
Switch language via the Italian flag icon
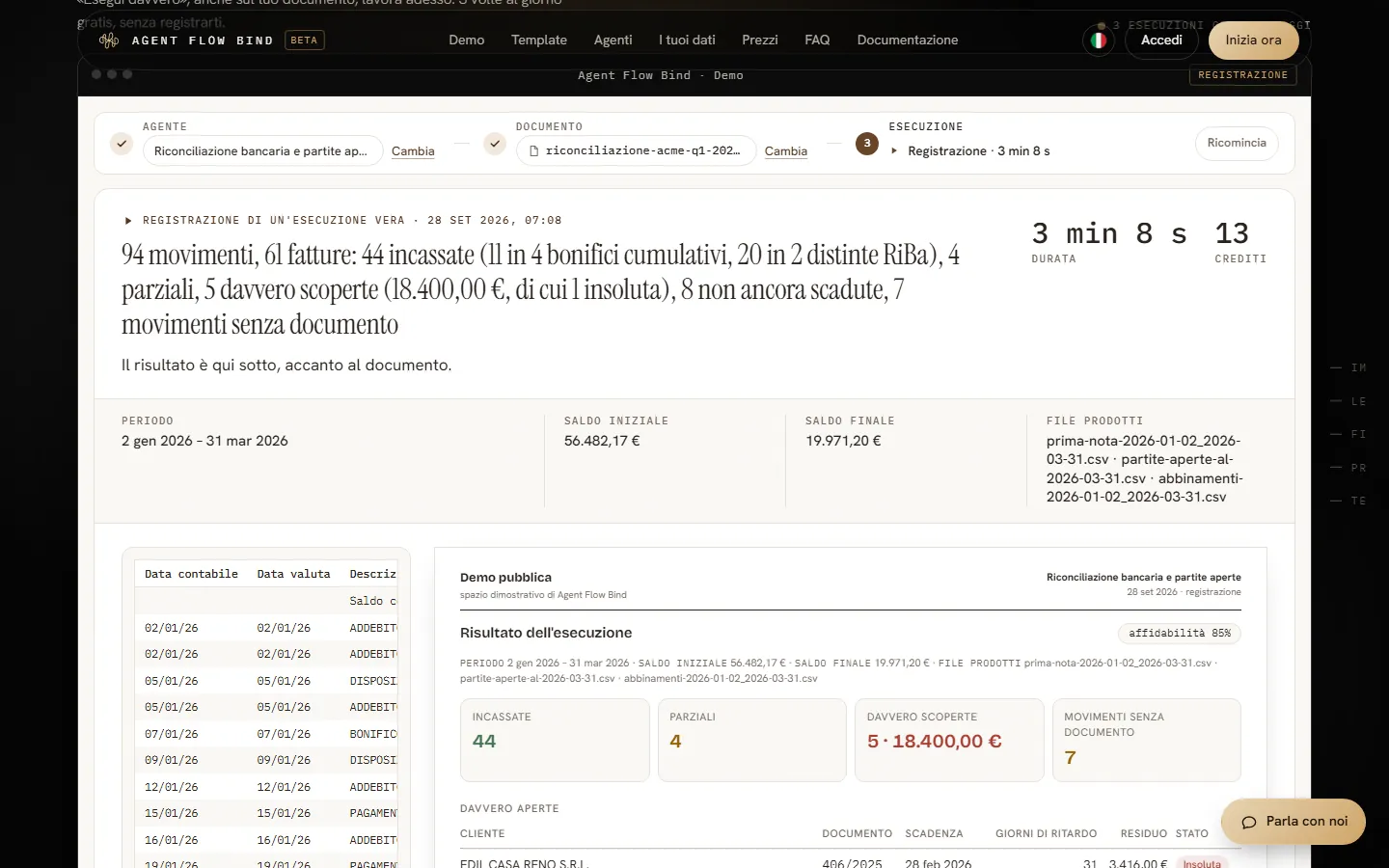[x=1098, y=41]
